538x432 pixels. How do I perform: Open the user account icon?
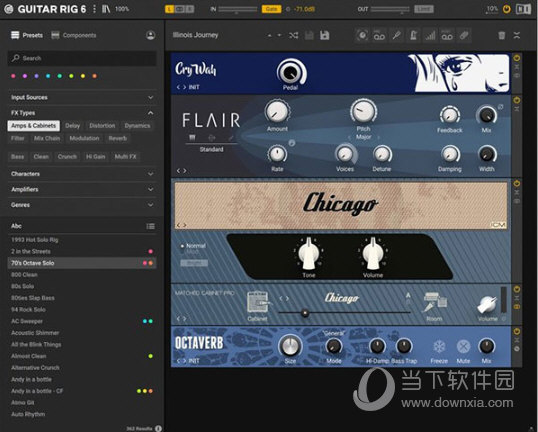pos(150,35)
